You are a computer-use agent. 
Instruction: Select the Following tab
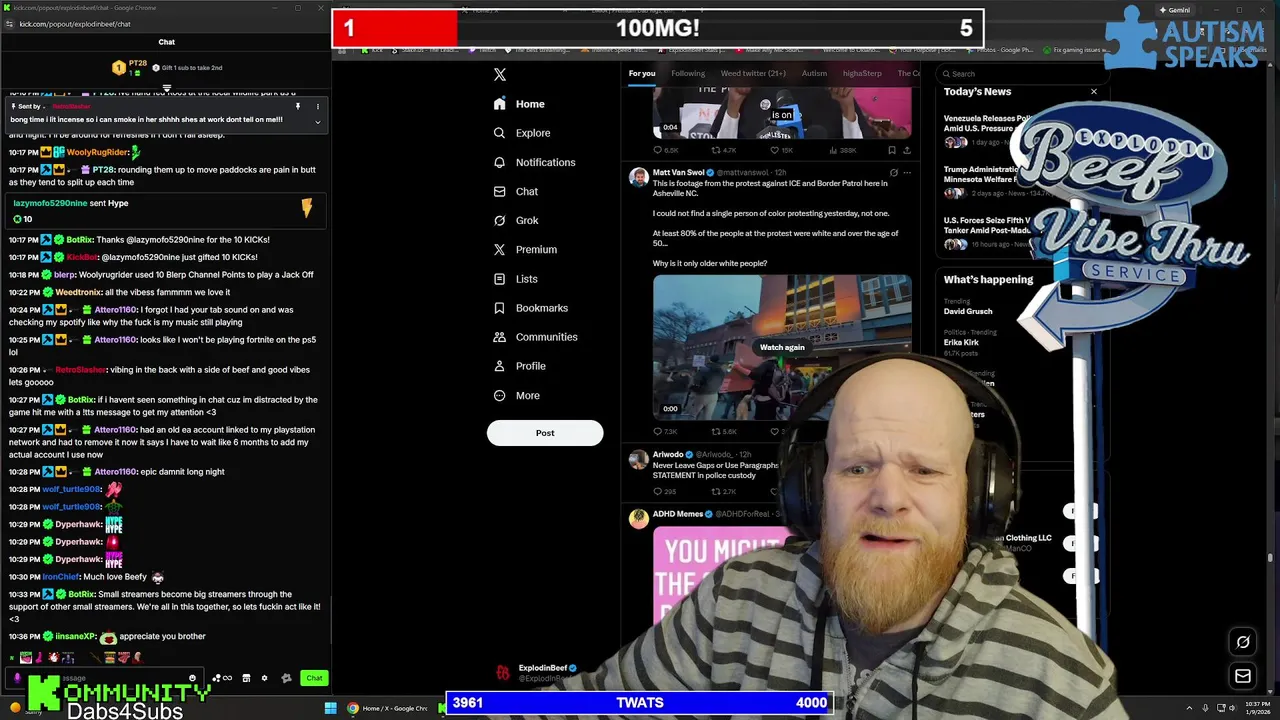tap(688, 73)
